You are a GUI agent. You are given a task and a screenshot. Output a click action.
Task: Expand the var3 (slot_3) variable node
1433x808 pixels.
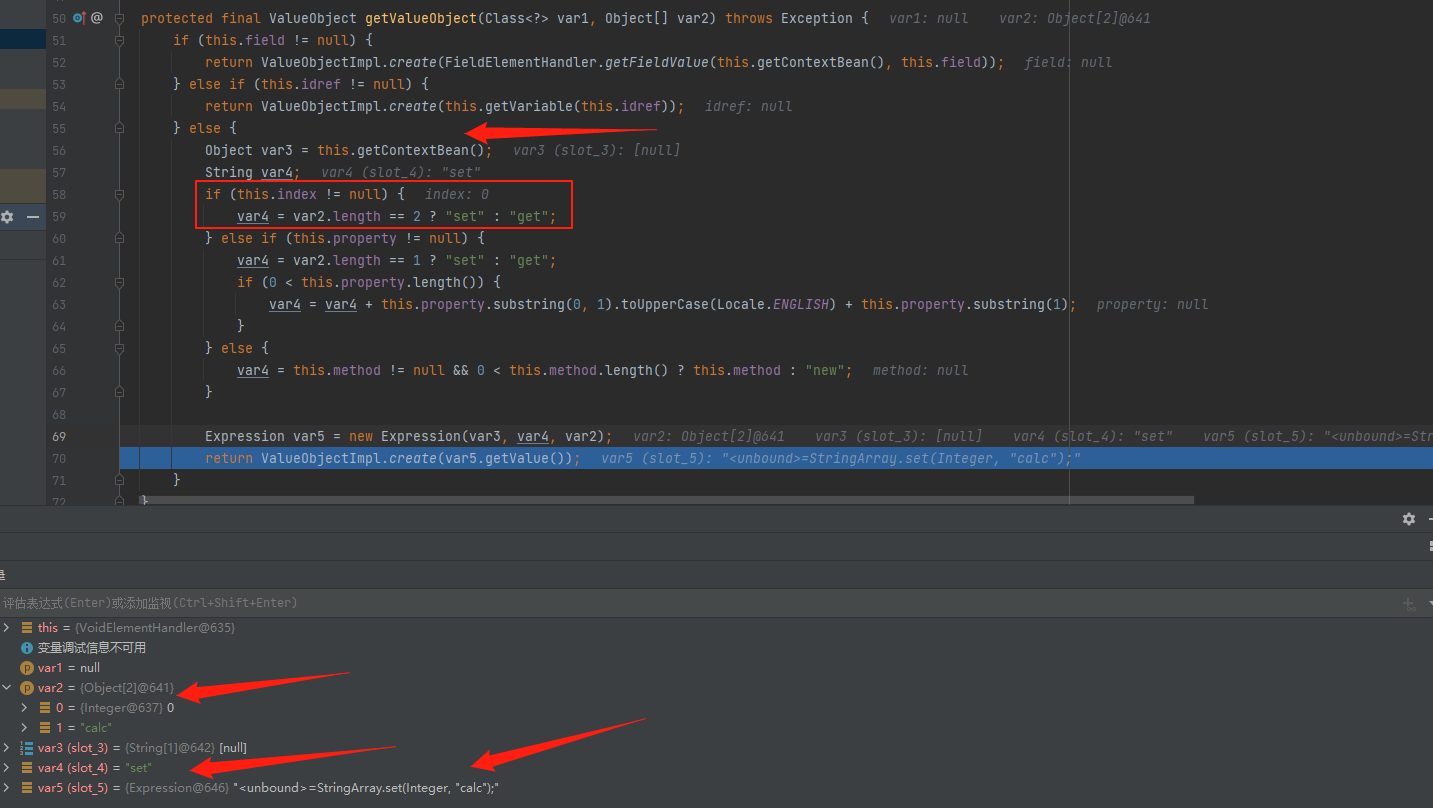(x=7, y=748)
